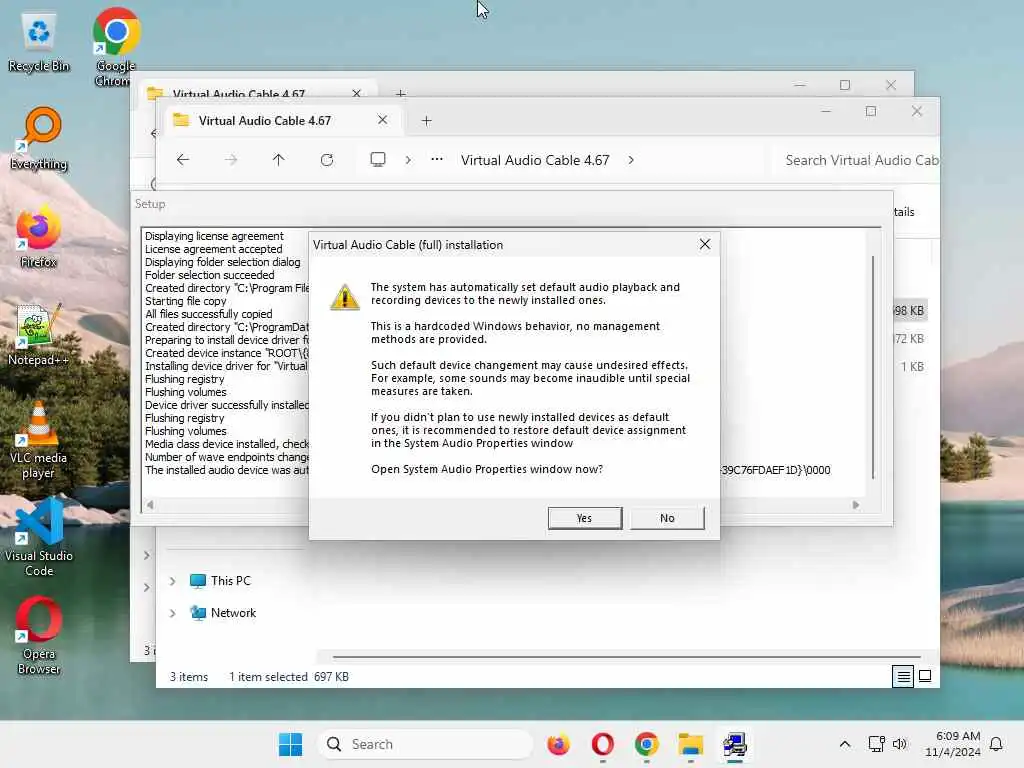Open the Opera Browser desktop shortcut
This screenshot has height=768, width=1024.
pos(39,635)
